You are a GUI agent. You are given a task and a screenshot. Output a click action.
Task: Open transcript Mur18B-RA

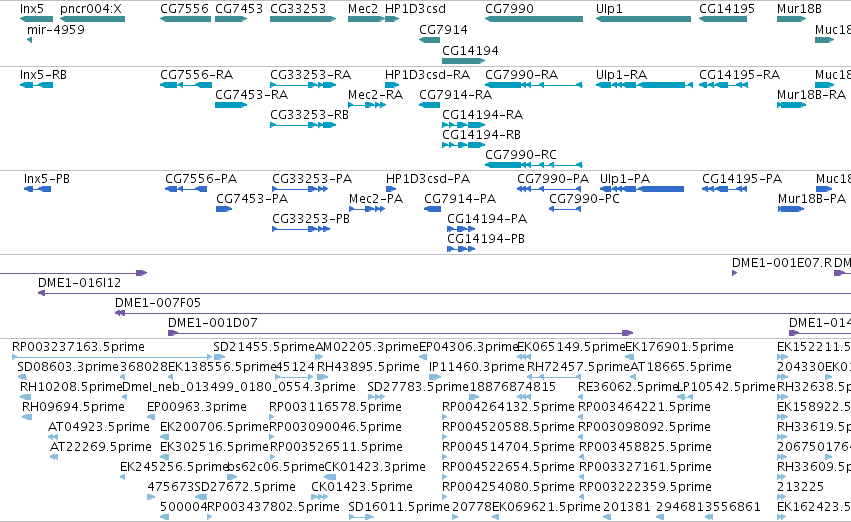pyautogui.click(x=811, y=95)
